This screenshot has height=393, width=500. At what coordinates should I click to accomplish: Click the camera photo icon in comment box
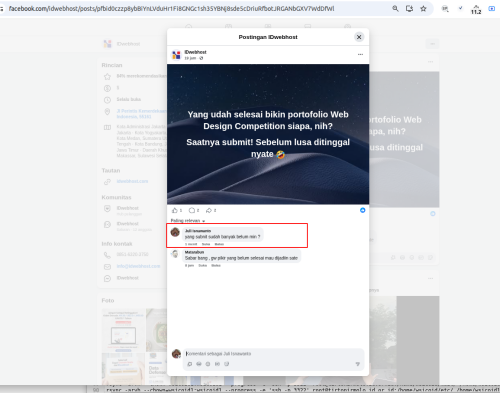(208, 364)
